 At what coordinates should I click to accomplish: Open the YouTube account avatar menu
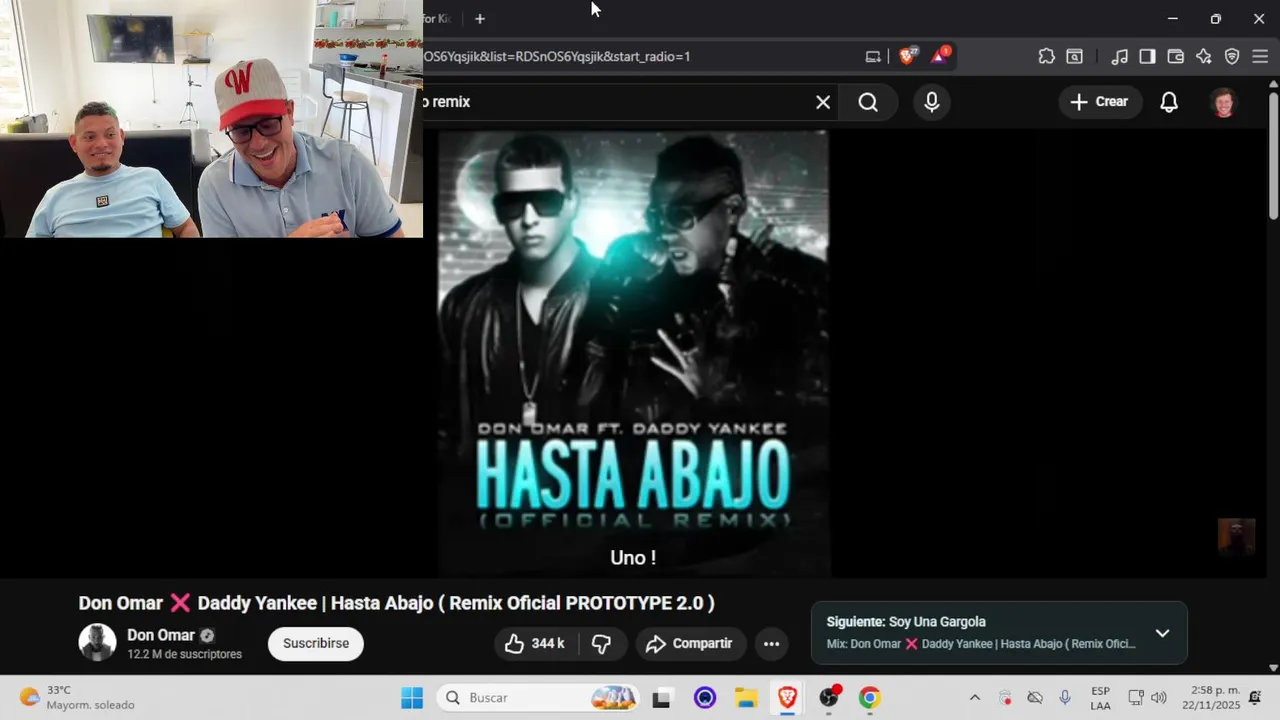[x=1223, y=102]
